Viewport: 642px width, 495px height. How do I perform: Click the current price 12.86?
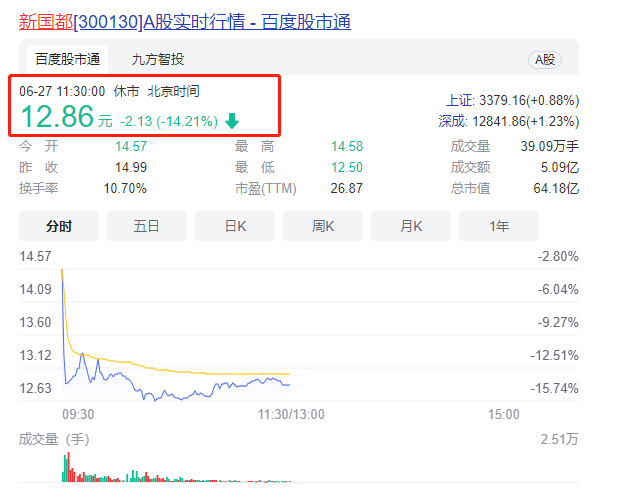point(57,116)
